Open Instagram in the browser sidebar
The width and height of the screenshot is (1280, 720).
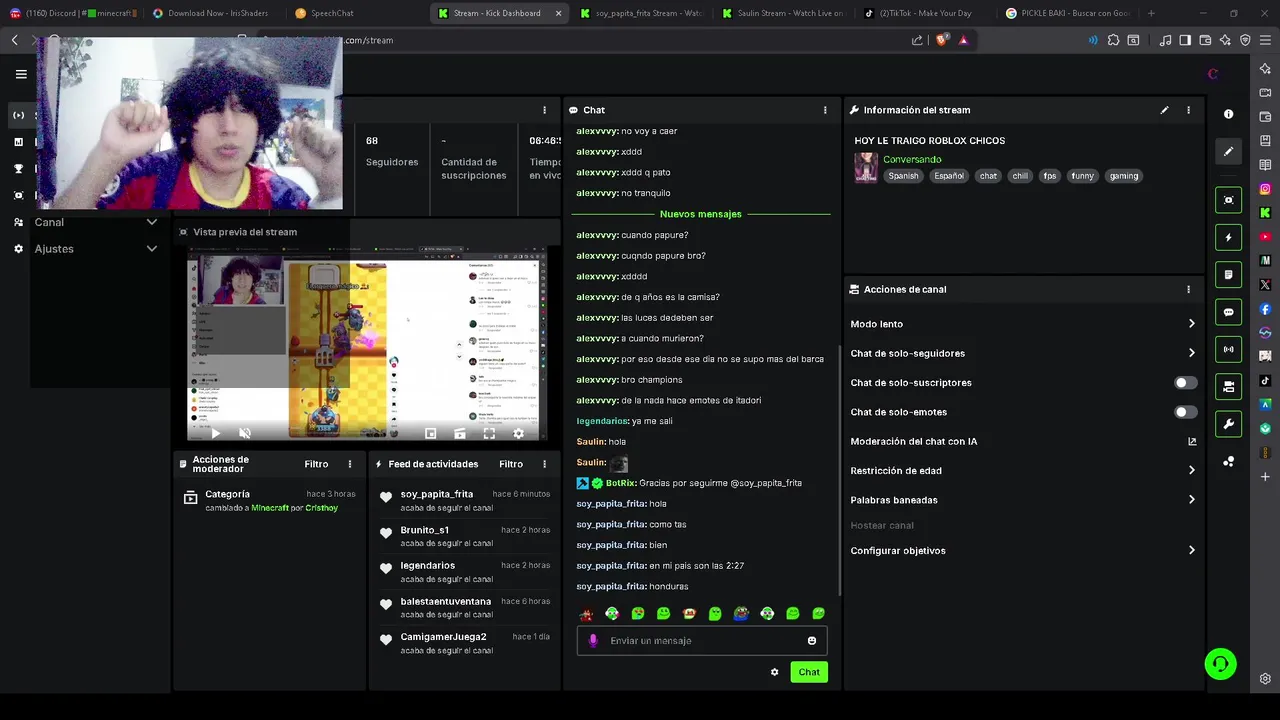tap(1265, 189)
